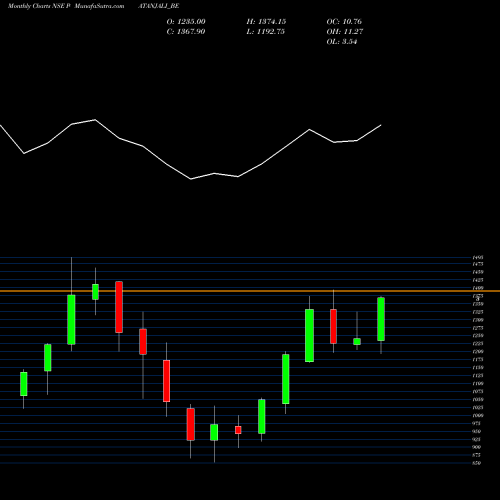This screenshot has height=500, width=500.
Task: Click the 1000 price axis label
Action: point(478,415)
